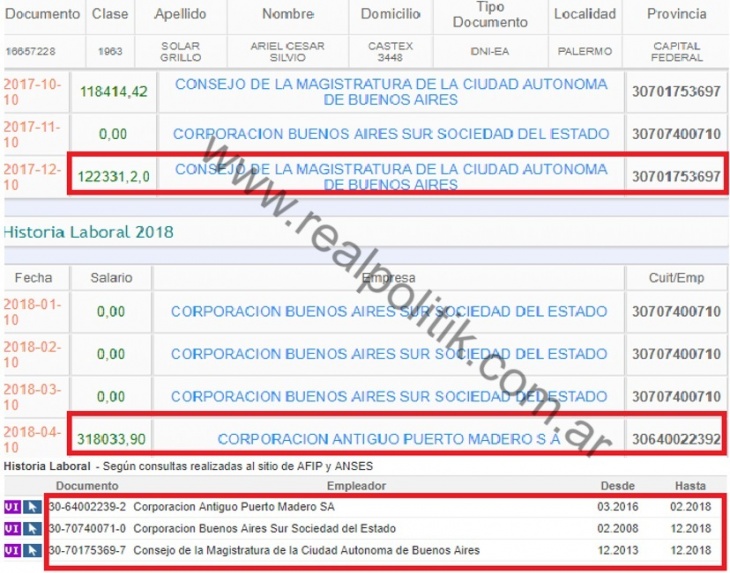Click arrow icon for Corporacion Antiguo Puerto Madero
730x573 pixels.
point(32,507)
